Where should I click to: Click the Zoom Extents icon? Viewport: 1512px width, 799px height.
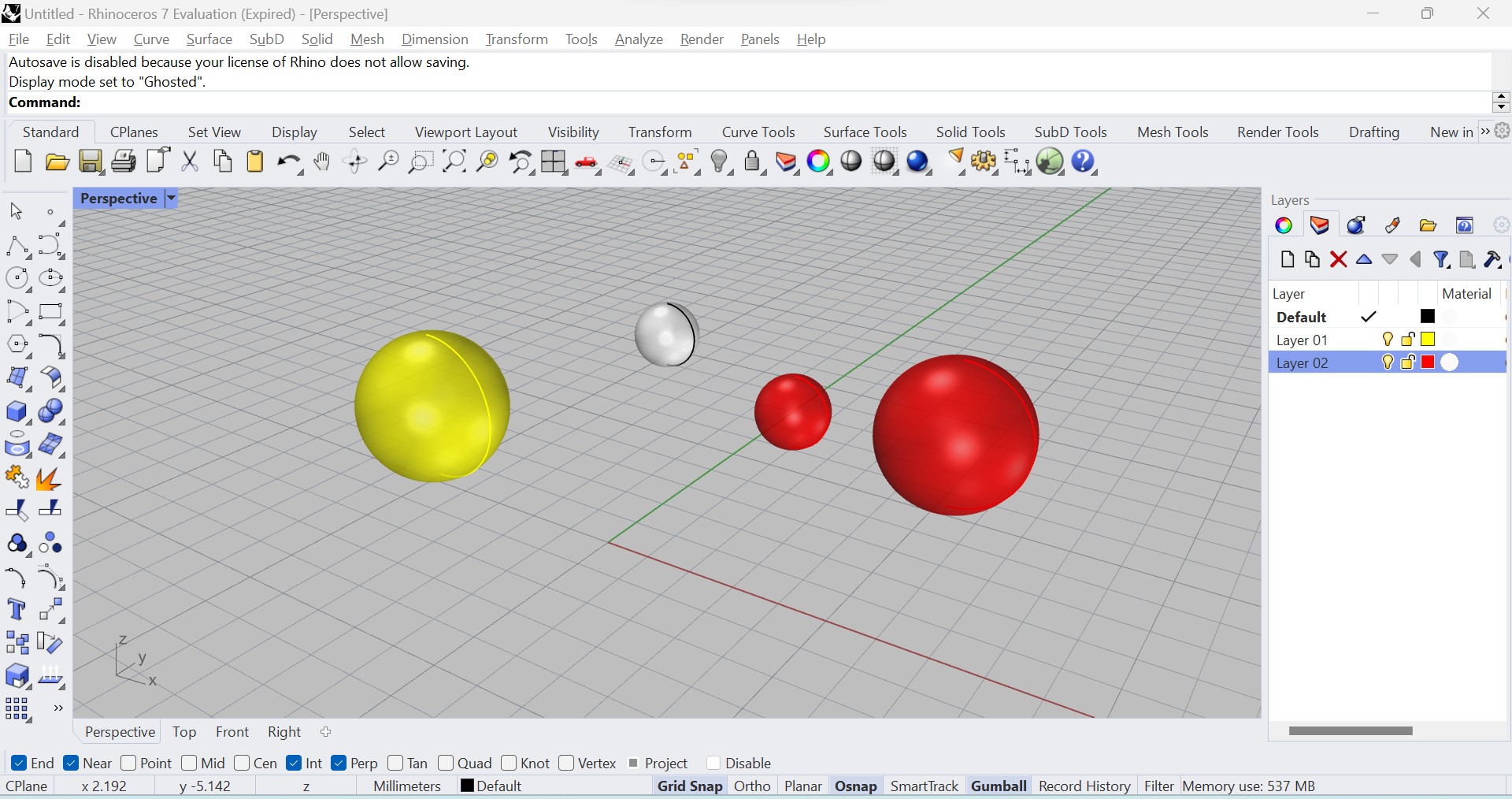point(454,162)
